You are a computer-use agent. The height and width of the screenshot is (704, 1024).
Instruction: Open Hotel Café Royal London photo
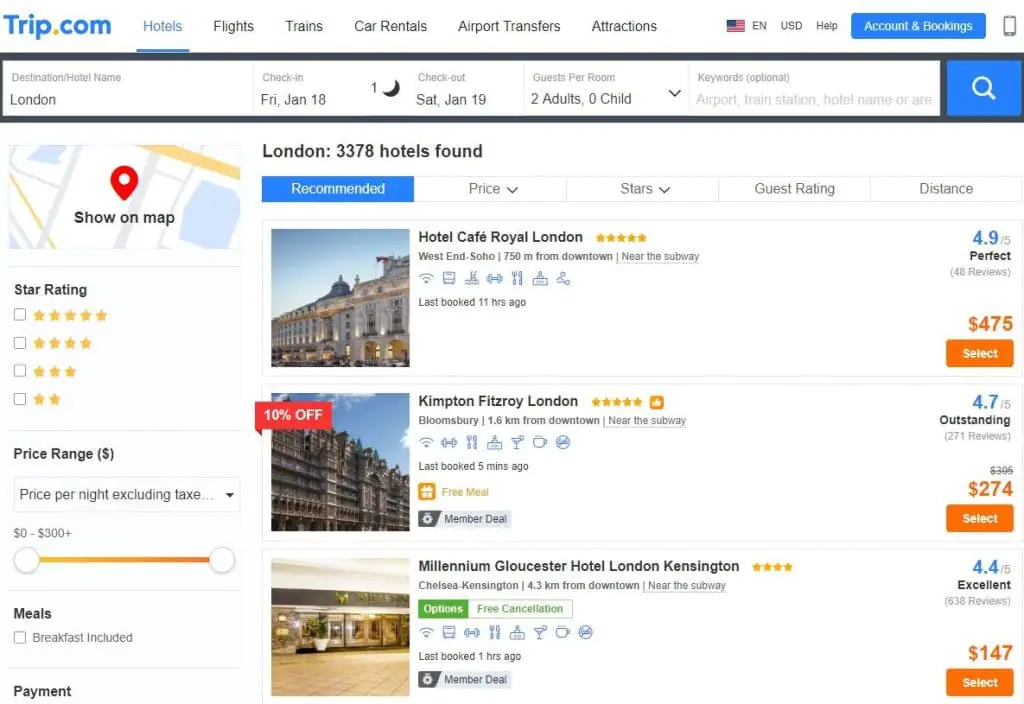pyautogui.click(x=340, y=297)
